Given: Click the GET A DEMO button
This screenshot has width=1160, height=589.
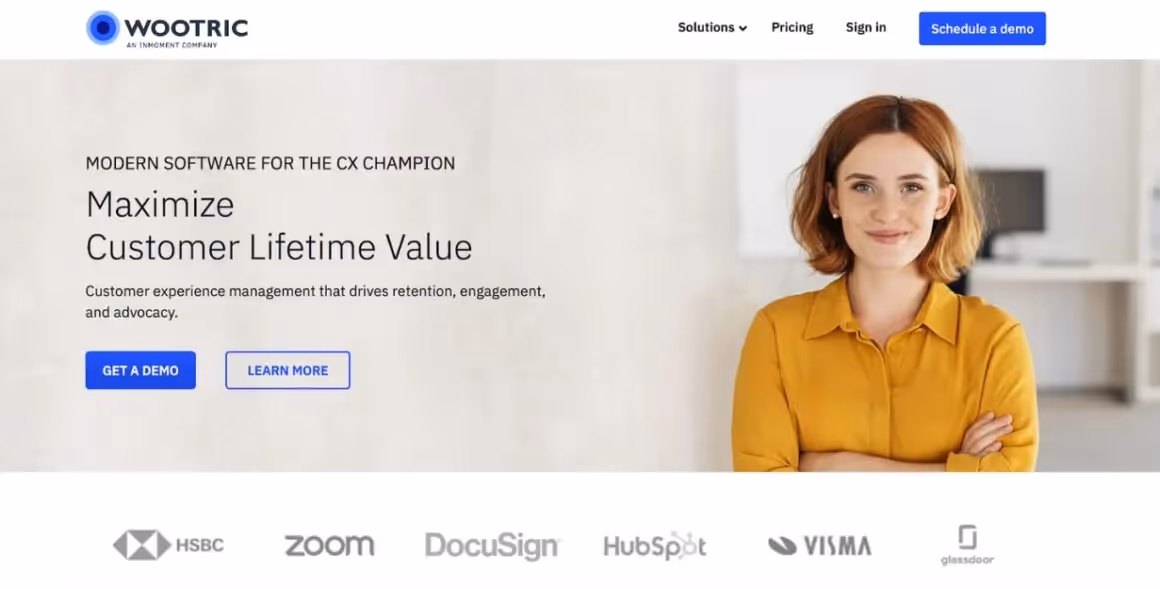Looking at the screenshot, I should (141, 370).
